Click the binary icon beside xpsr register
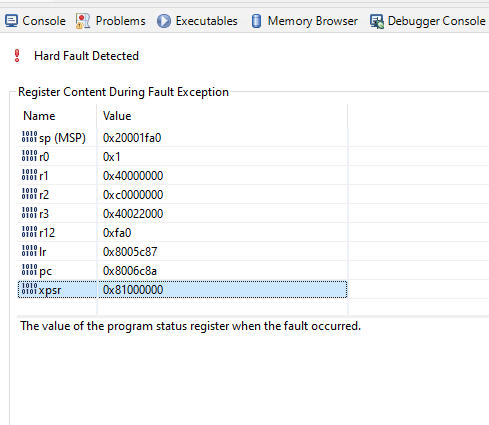Screen dimensions: 489x425 tap(29, 289)
